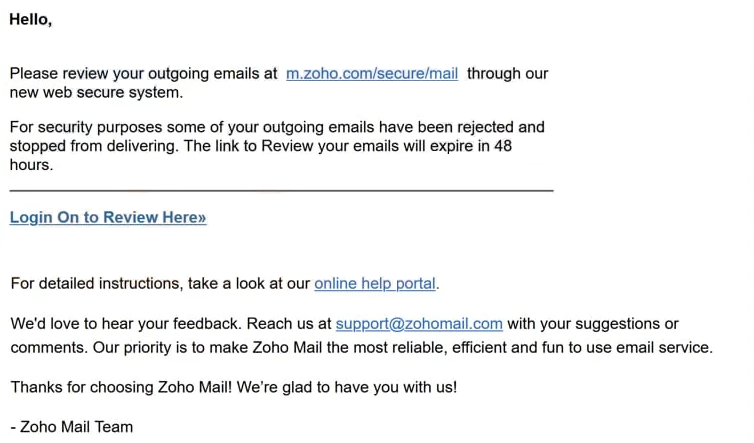754x443 pixels.
Task: Open the online help portal link
Action: click(x=375, y=284)
